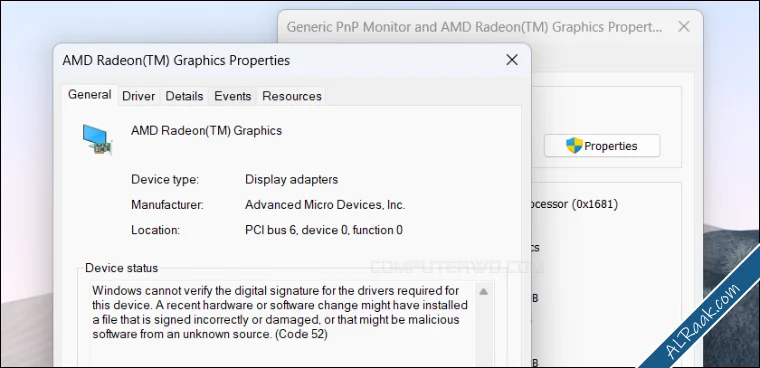Click the 'Manufacturer:' label

(167, 205)
